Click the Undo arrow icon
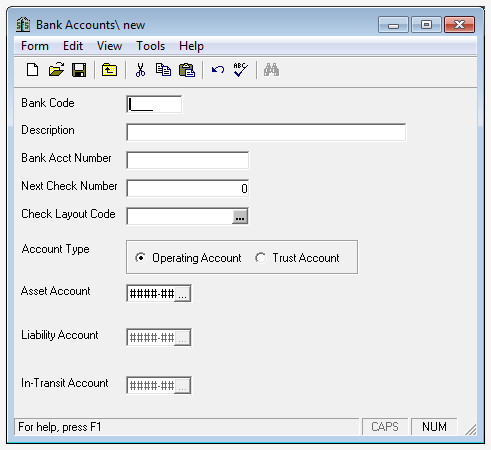Image resolution: width=491 pixels, height=450 pixels. (218, 70)
